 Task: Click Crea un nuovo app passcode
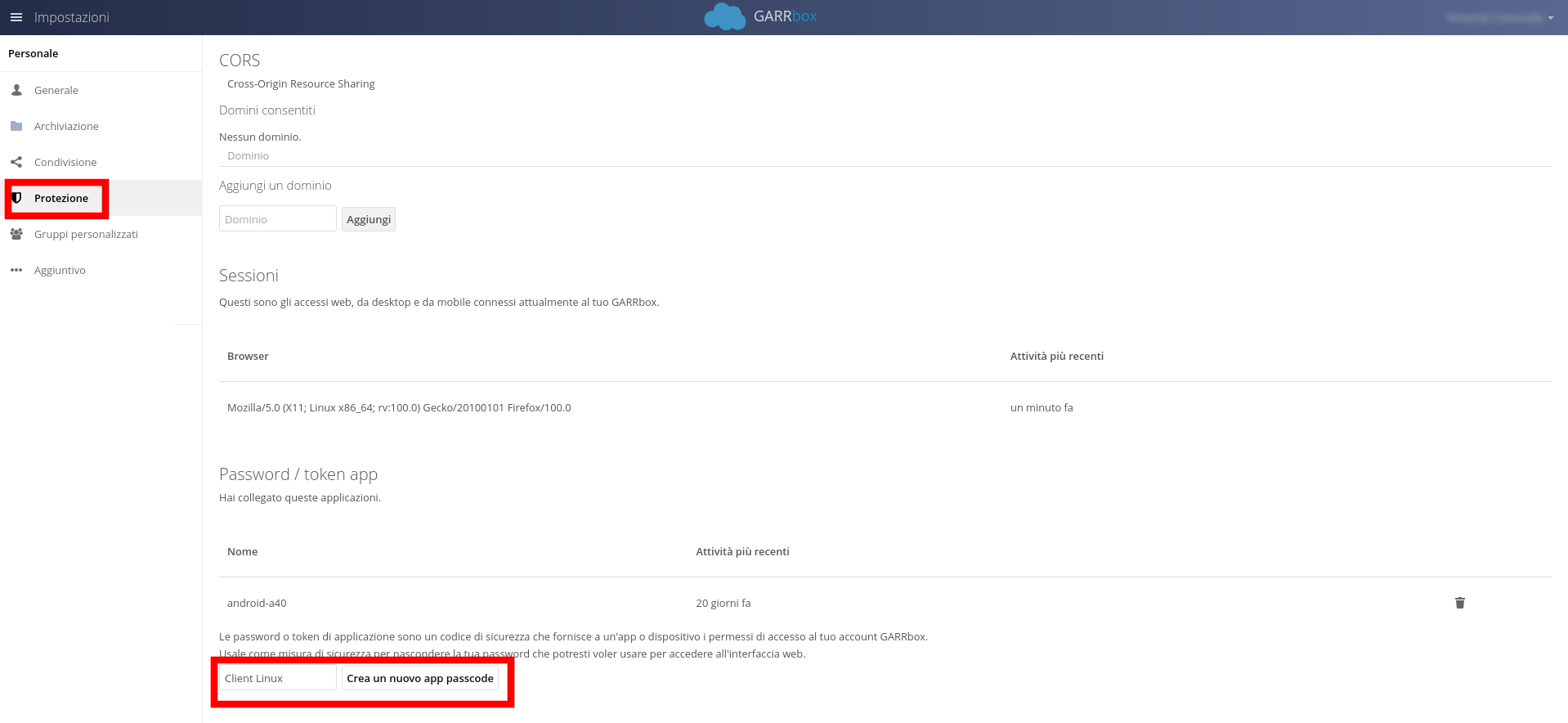click(x=420, y=678)
